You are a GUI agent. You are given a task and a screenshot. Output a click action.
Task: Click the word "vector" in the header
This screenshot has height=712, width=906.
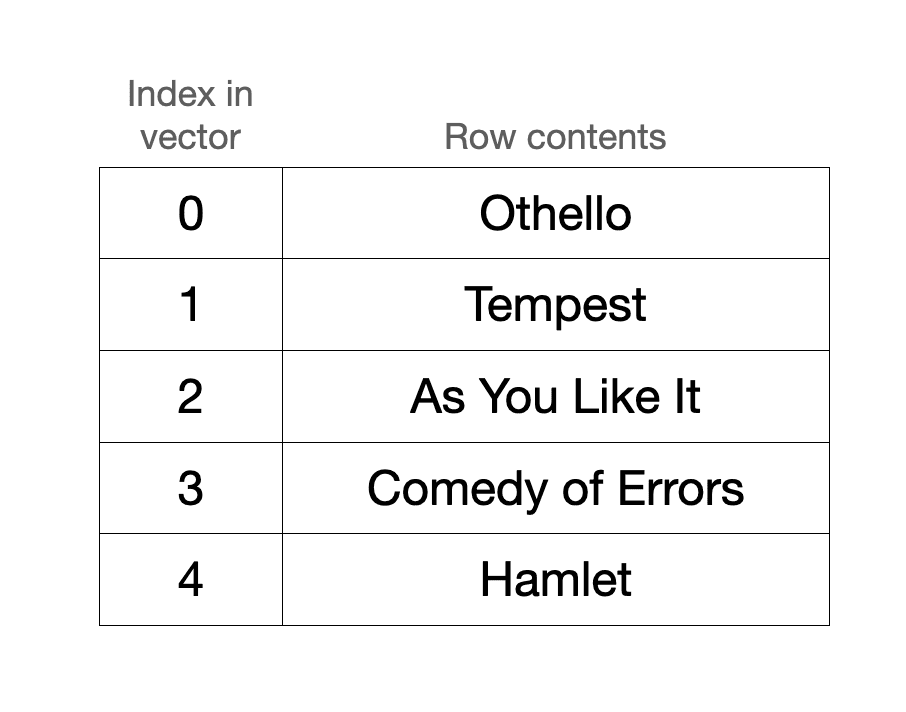190,137
